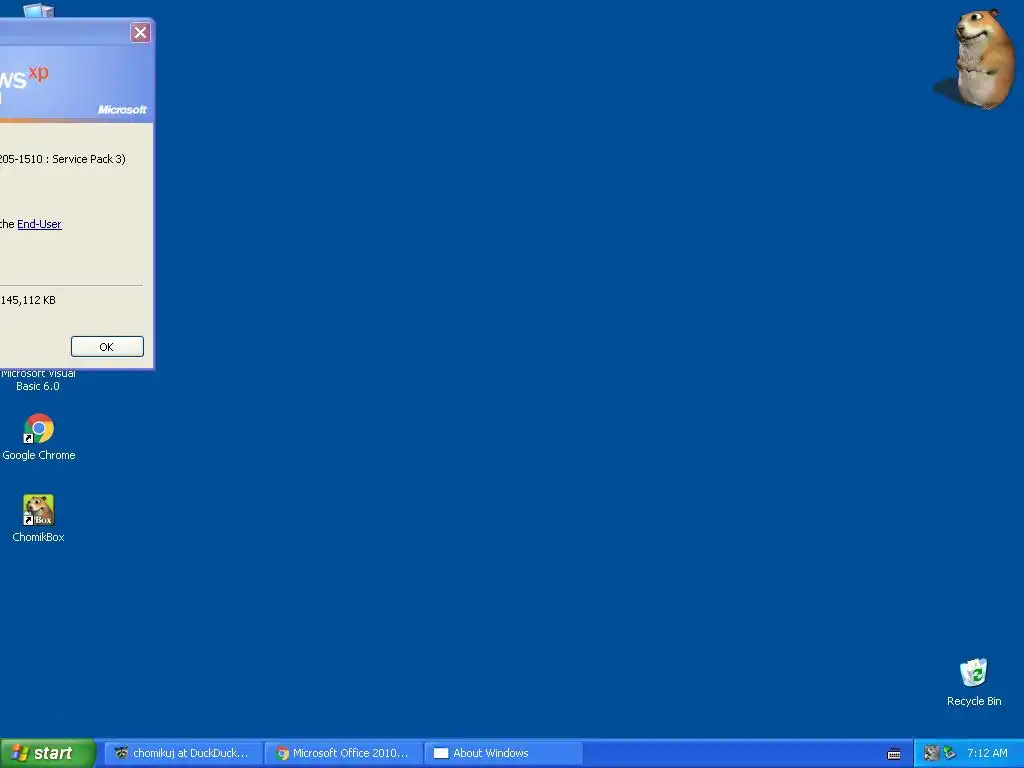The width and height of the screenshot is (1024, 768).
Task: Open the Google Chrome desktop shortcut
Action: (x=39, y=437)
